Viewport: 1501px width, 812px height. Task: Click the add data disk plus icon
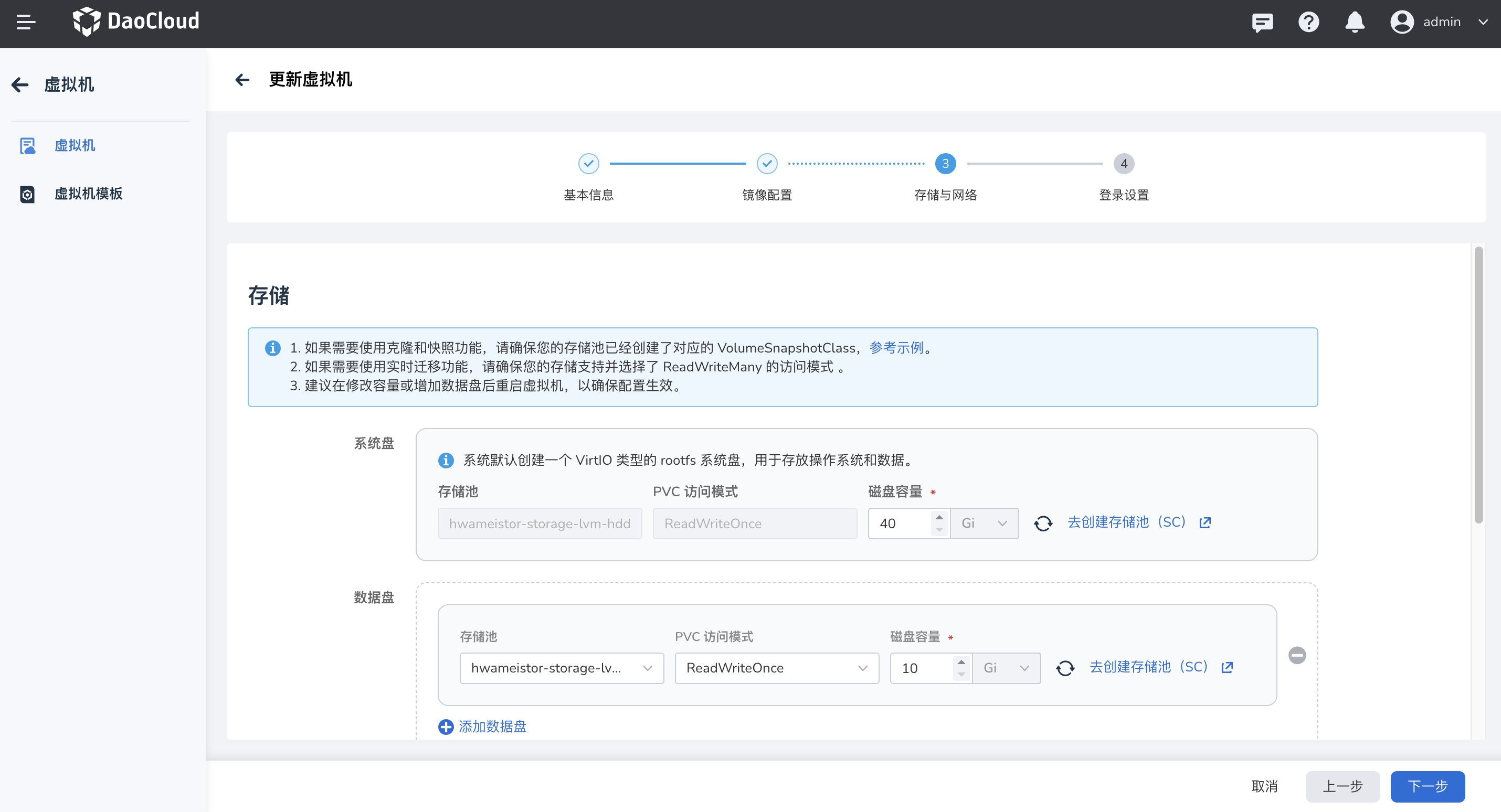[x=446, y=726]
